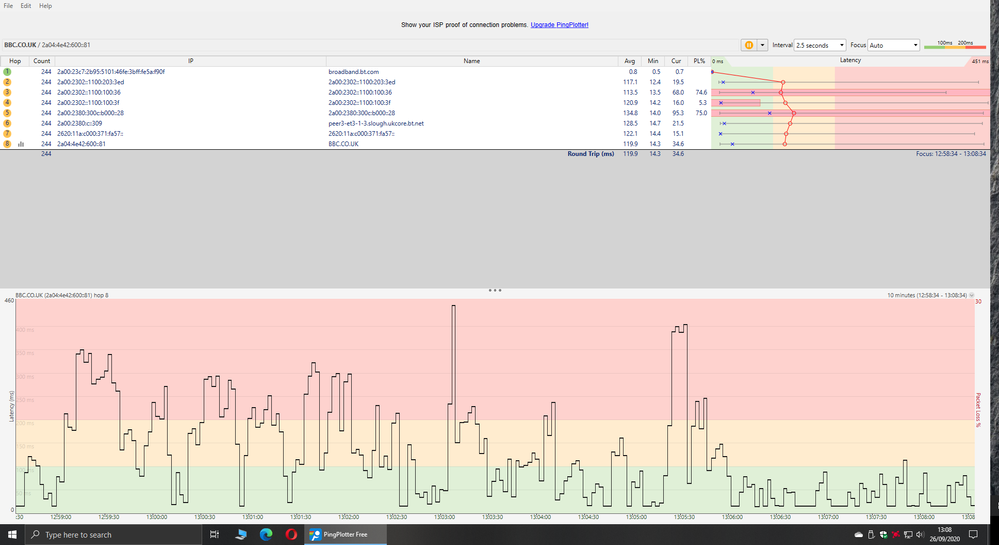
Task: Sort by the PL% column header
Action: [x=699, y=61]
